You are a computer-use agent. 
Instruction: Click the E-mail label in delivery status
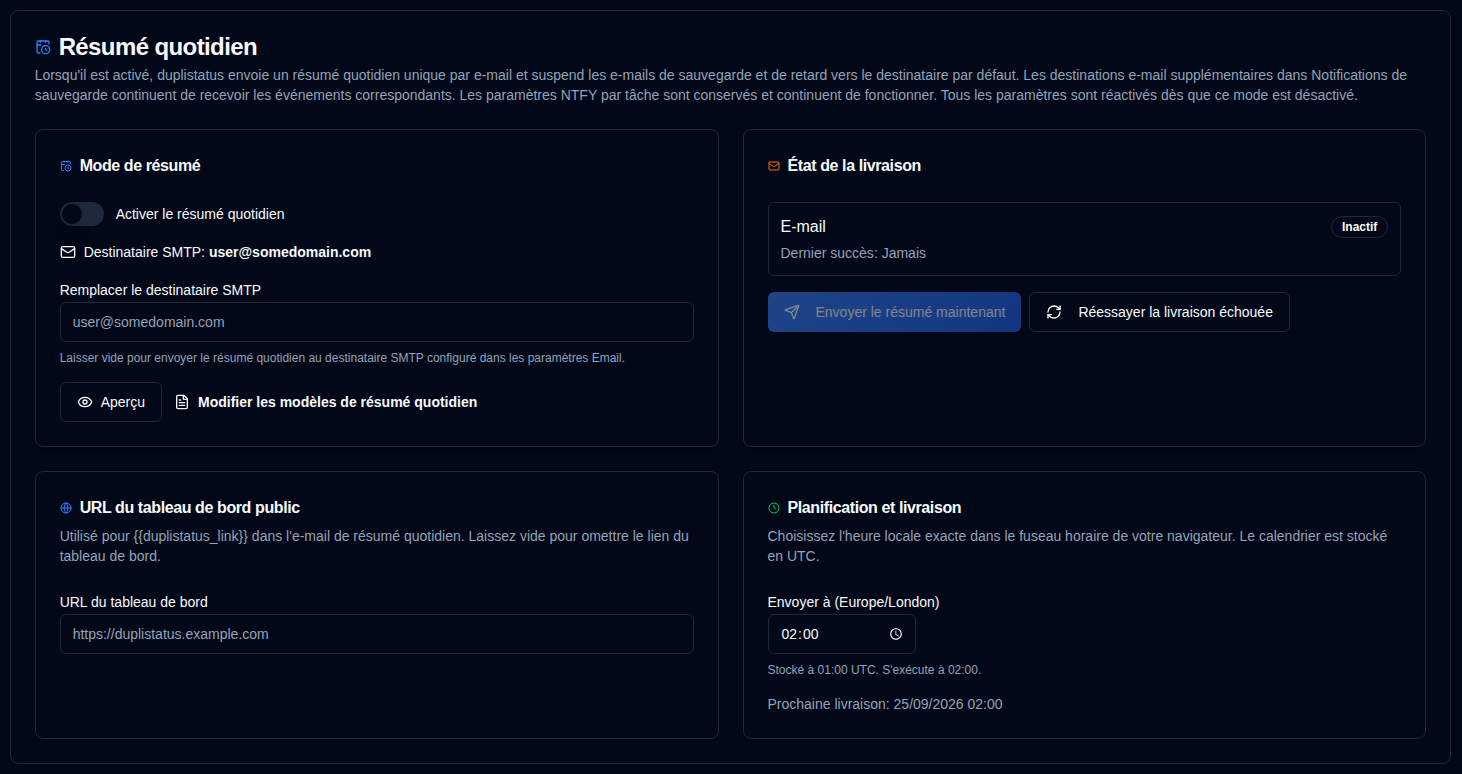pos(803,227)
